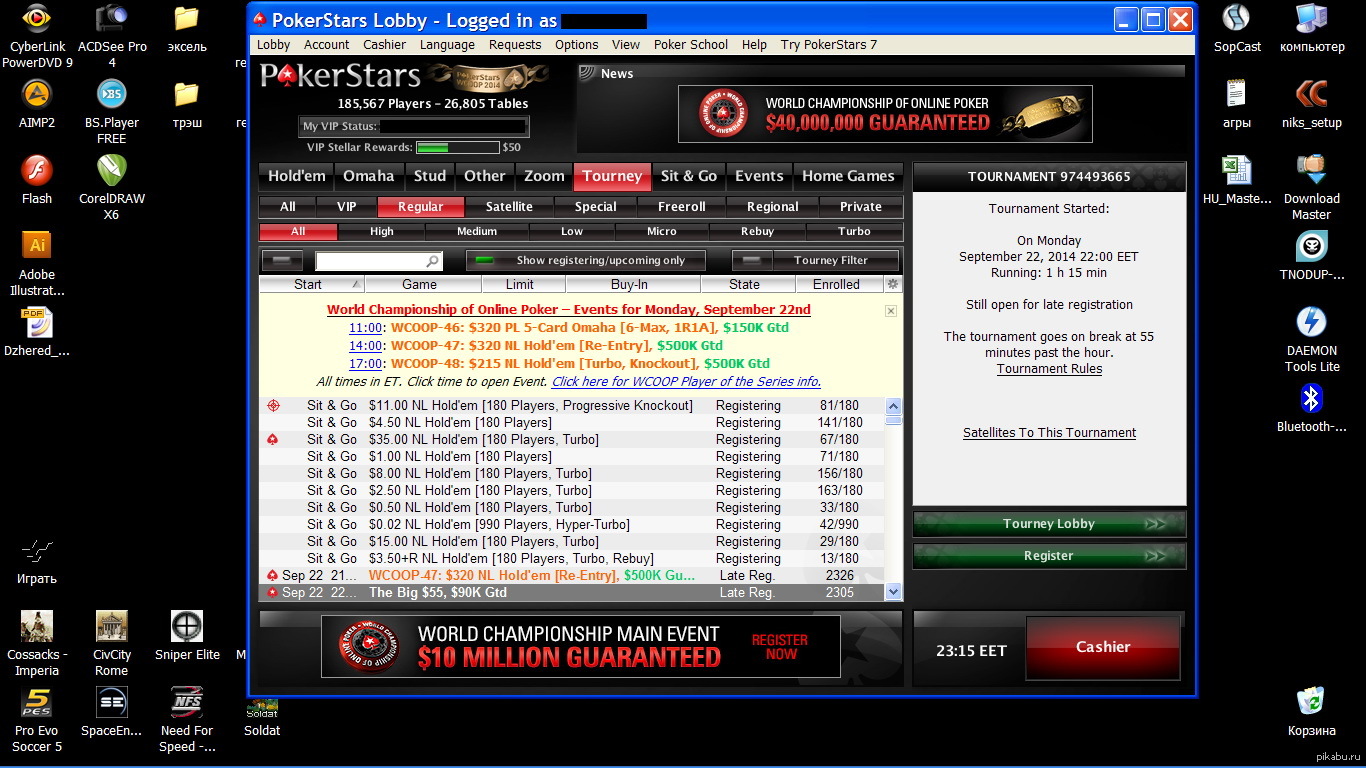Open the Dzhered PDF file icon

(37, 323)
